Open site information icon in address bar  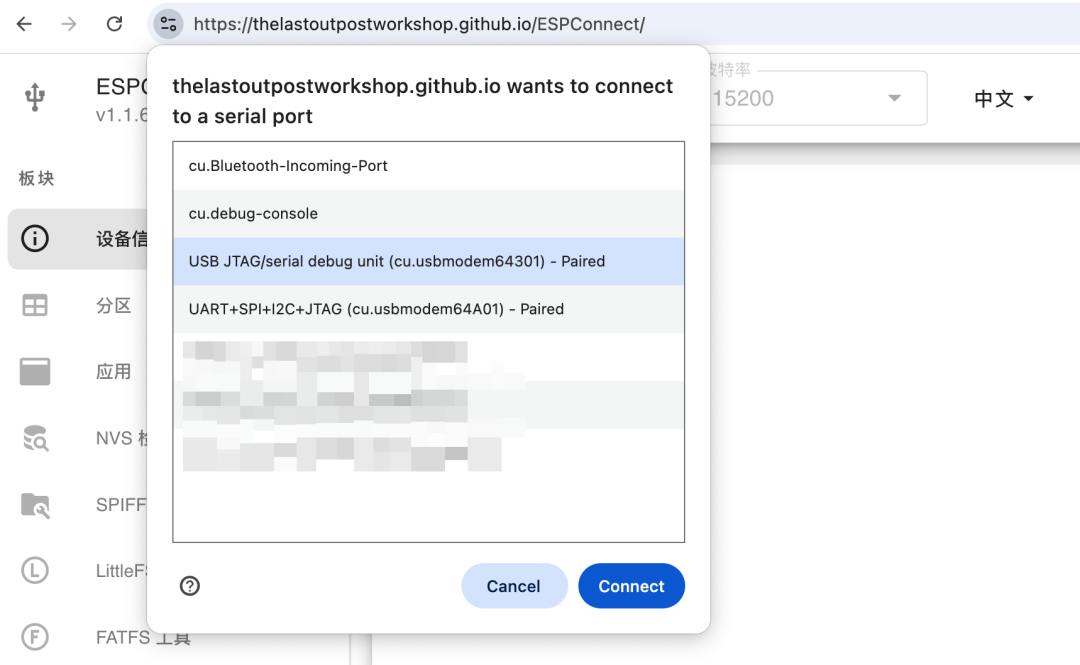[x=168, y=24]
